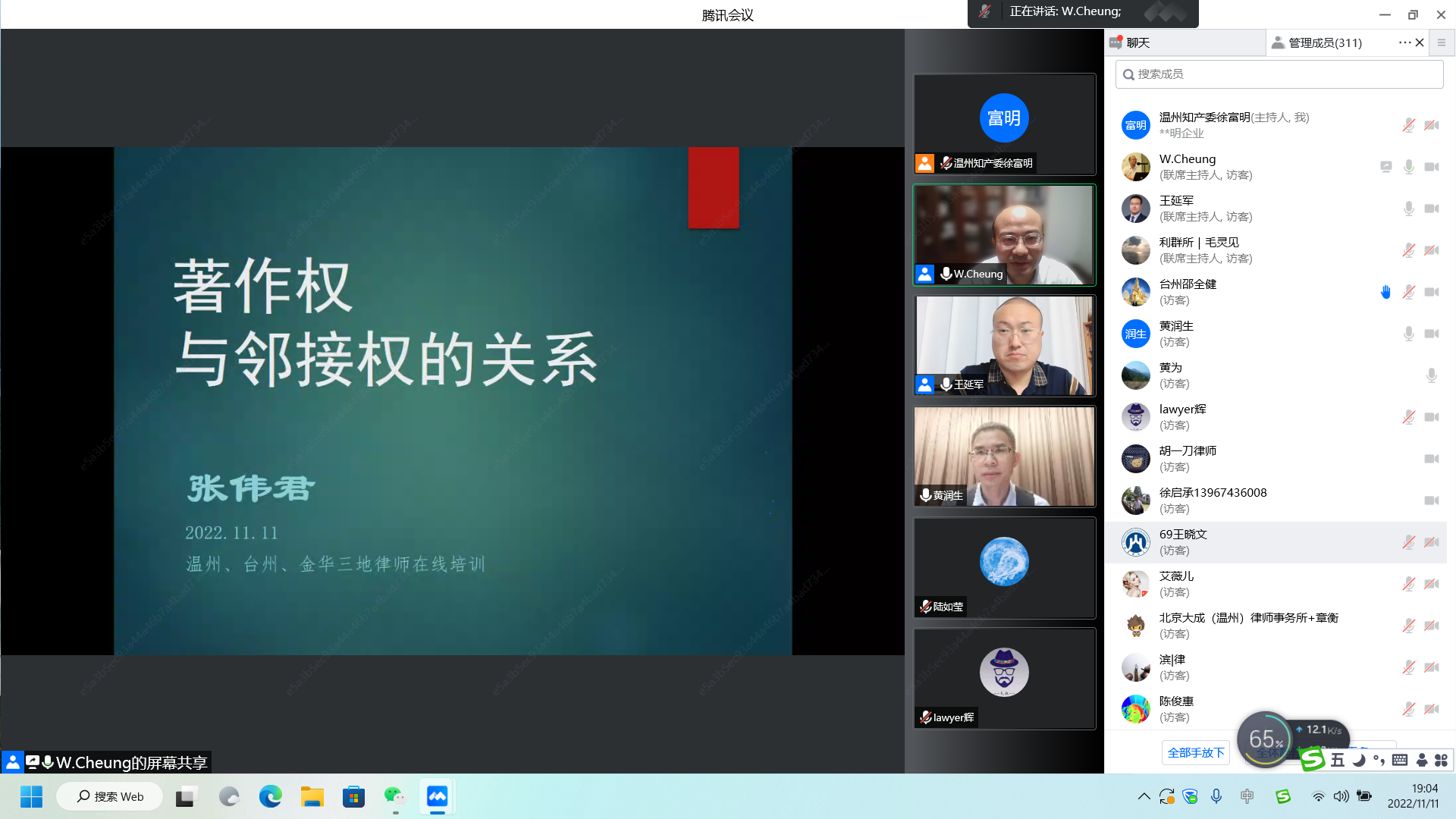This screenshot has width=1456, height=819.
Task: Switch to the 聊天 chat tab
Action: pos(1137,42)
